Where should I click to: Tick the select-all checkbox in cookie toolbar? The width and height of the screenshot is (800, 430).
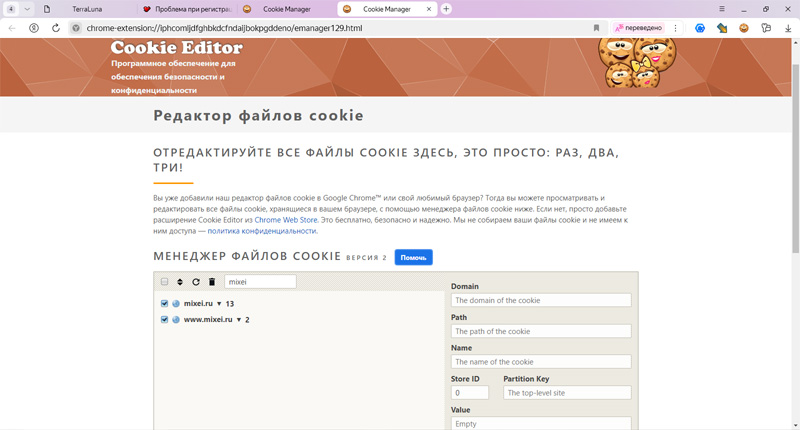point(164,282)
